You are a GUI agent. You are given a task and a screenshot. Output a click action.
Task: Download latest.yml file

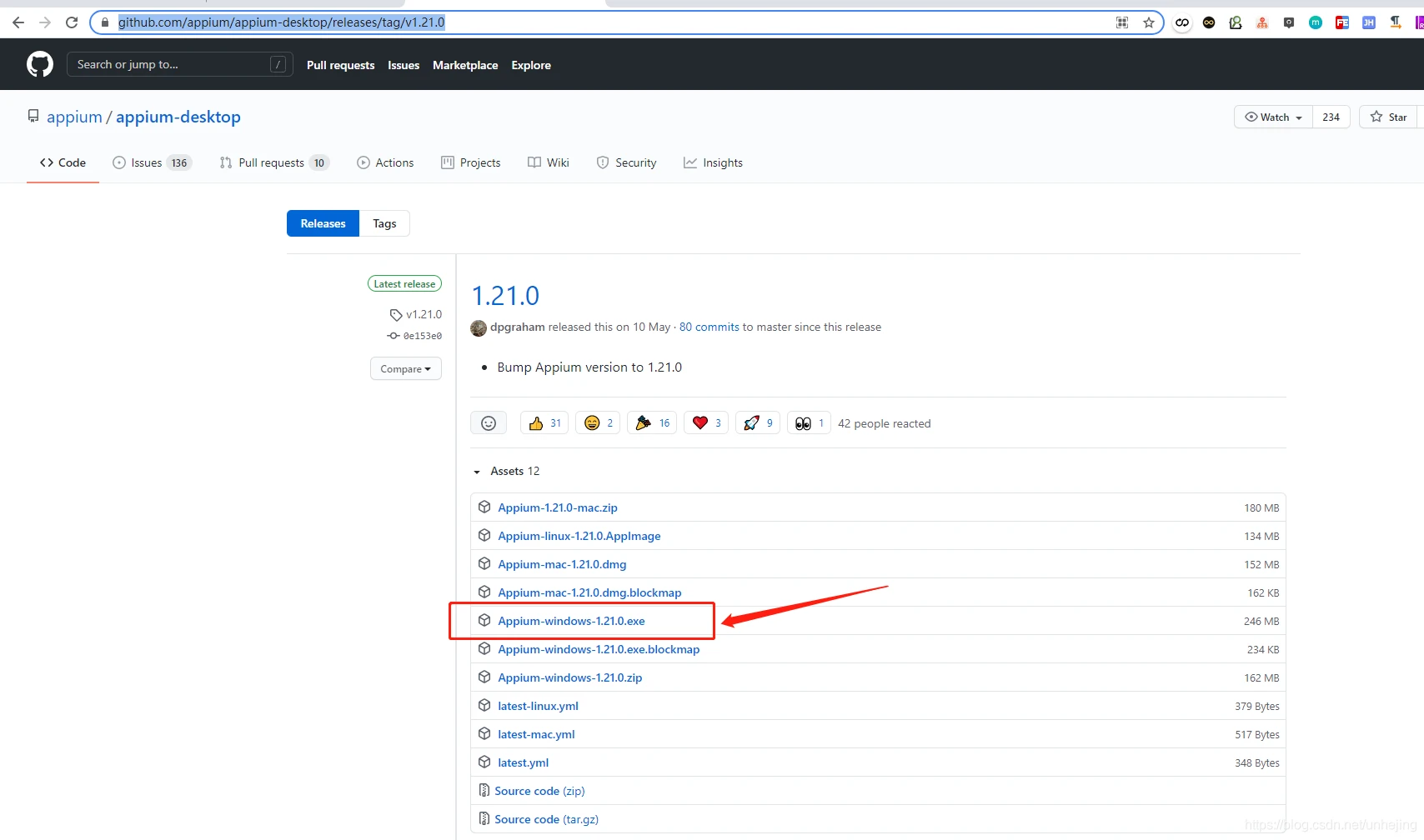click(523, 762)
